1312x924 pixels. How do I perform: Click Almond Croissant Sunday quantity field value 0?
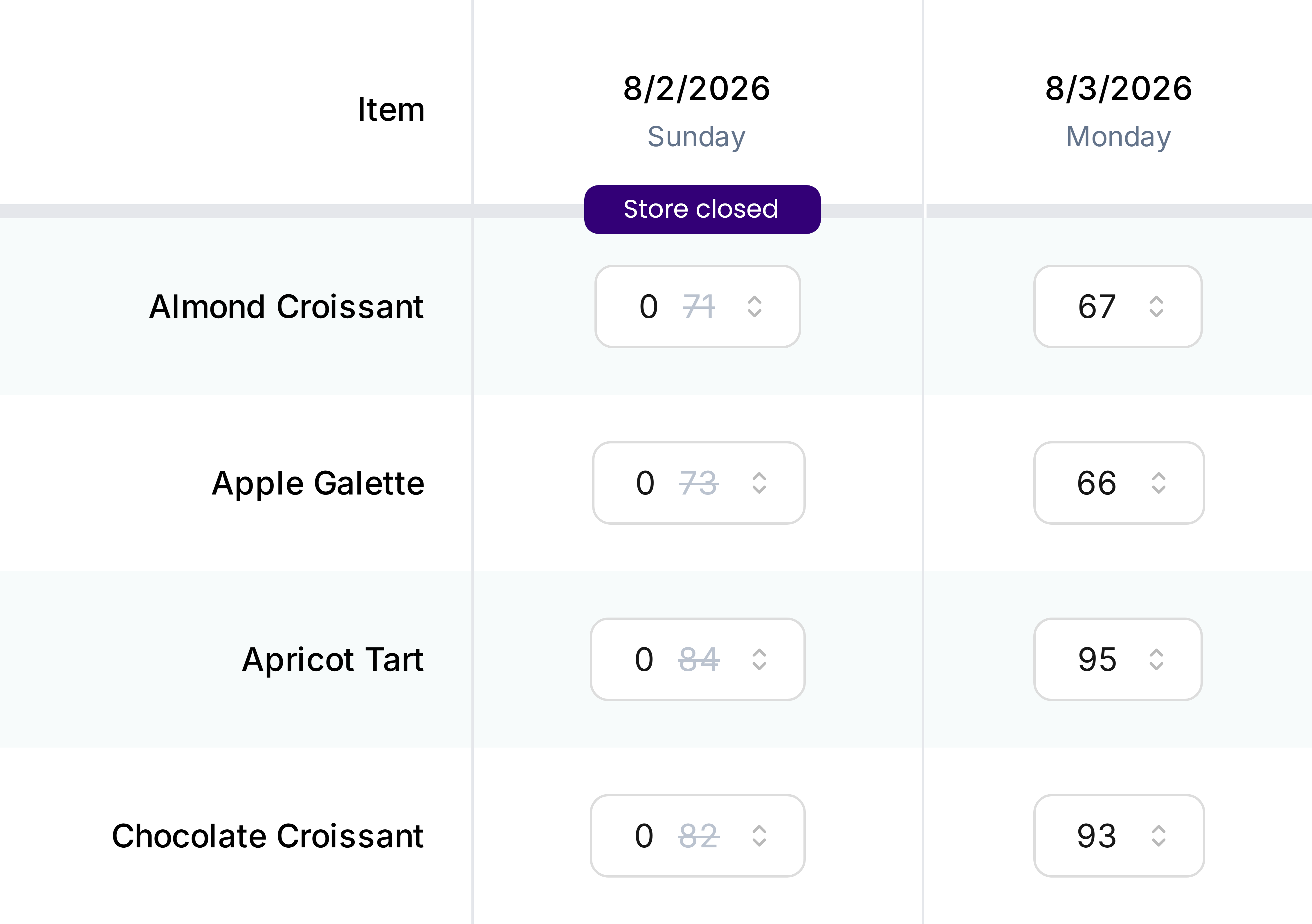point(648,306)
